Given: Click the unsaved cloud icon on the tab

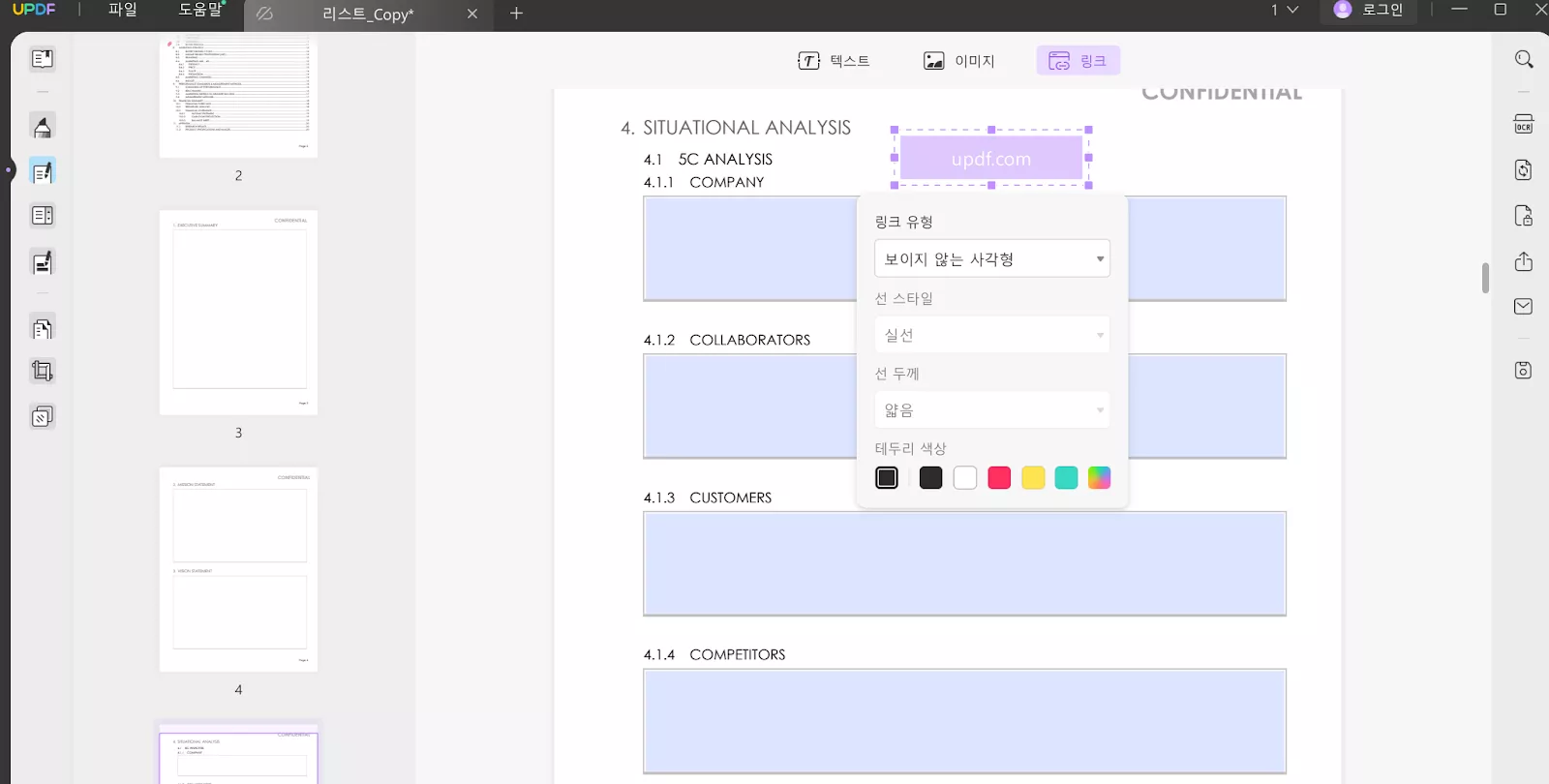Looking at the screenshot, I should (264, 14).
